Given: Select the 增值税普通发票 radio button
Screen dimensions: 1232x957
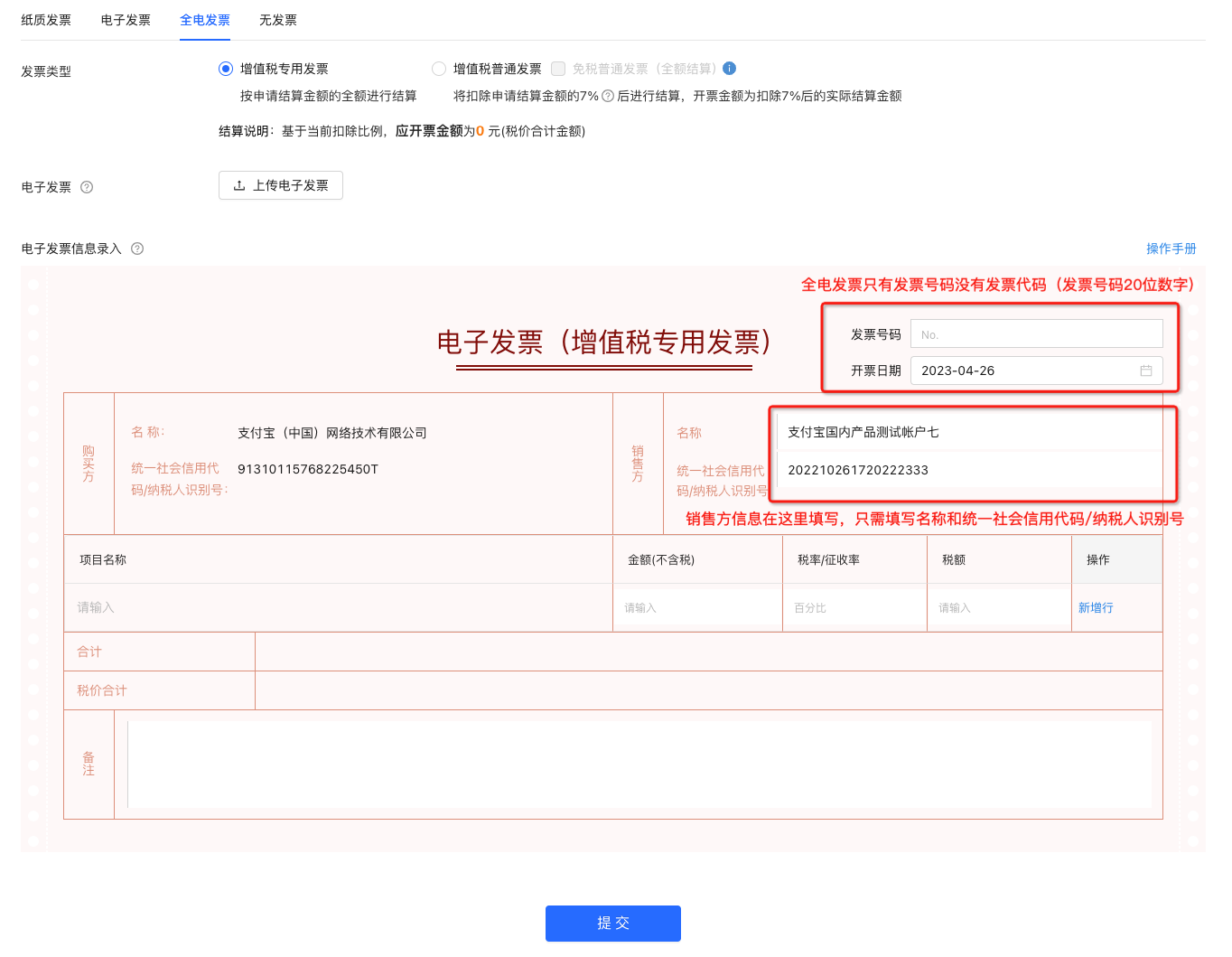Looking at the screenshot, I should click(439, 69).
